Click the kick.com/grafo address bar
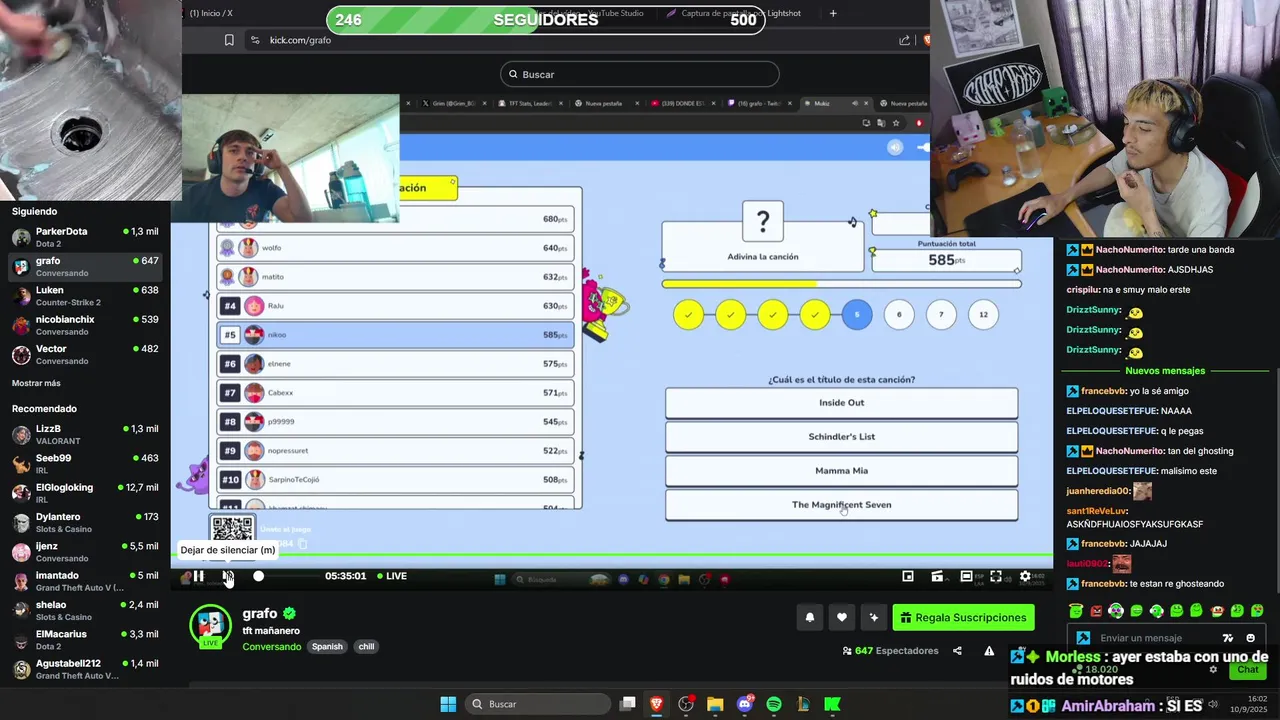The image size is (1280, 720). click(x=300, y=40)
